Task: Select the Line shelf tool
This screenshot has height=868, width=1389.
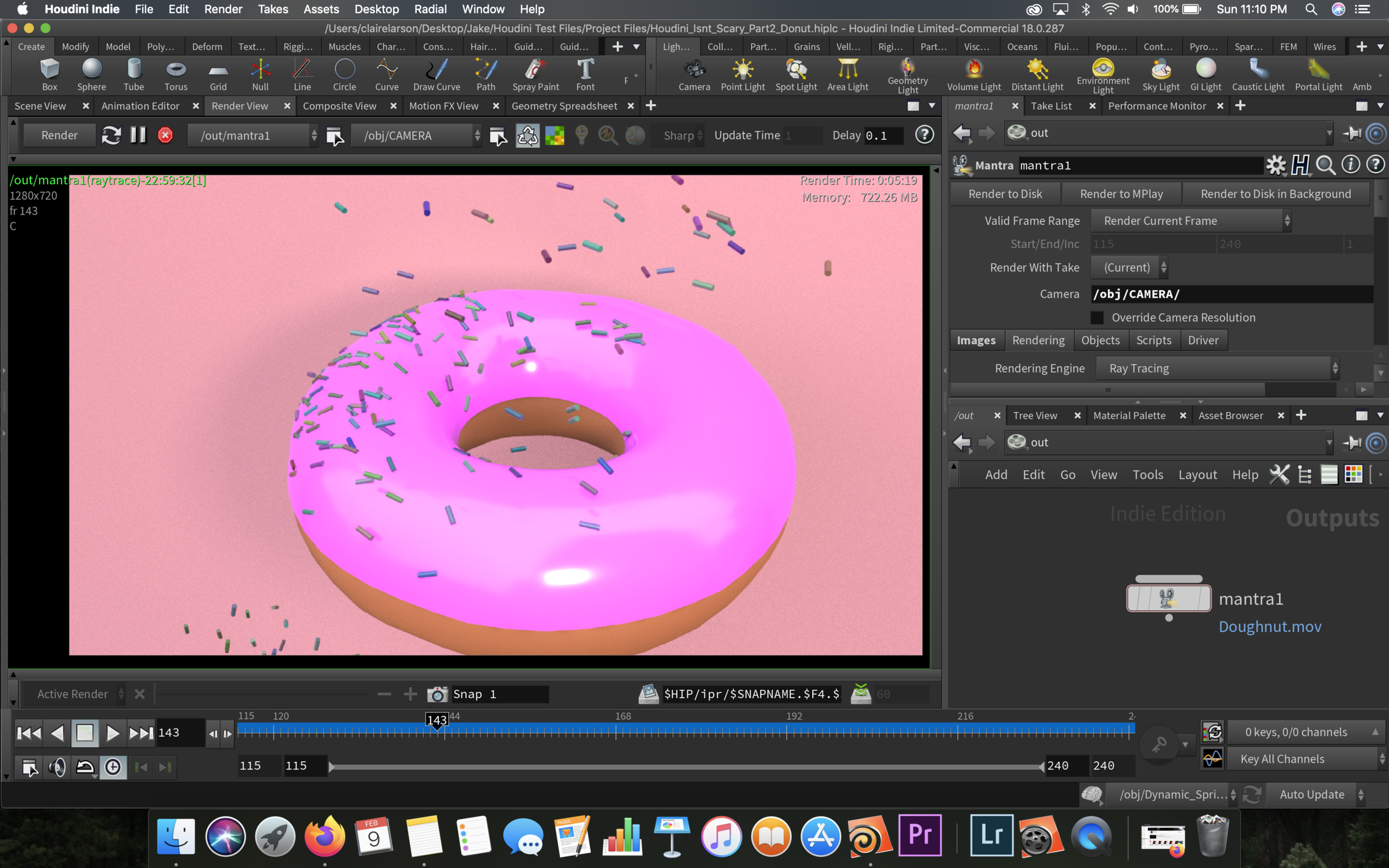Action: pyautogui.click(x=302, y=74)
